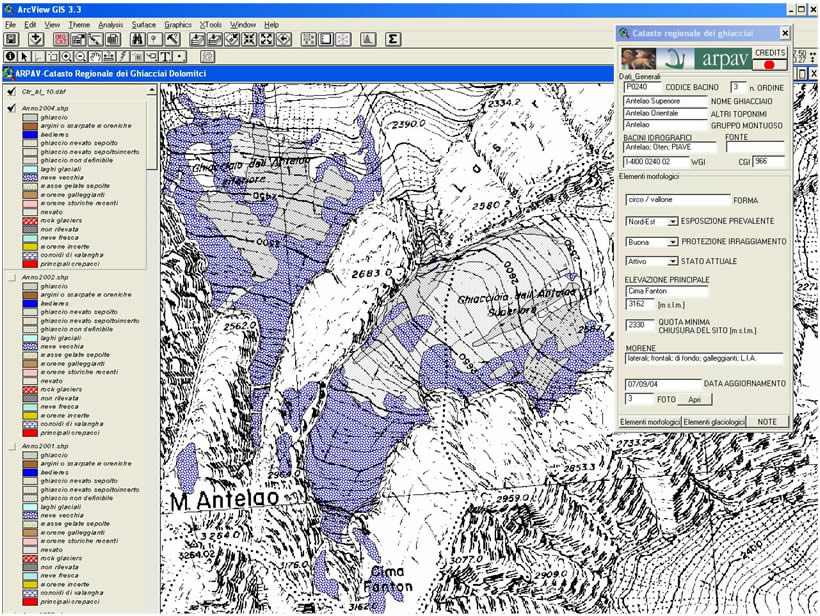Close the Catasto regionale dei ghiacciai panel

click(785, 33)
